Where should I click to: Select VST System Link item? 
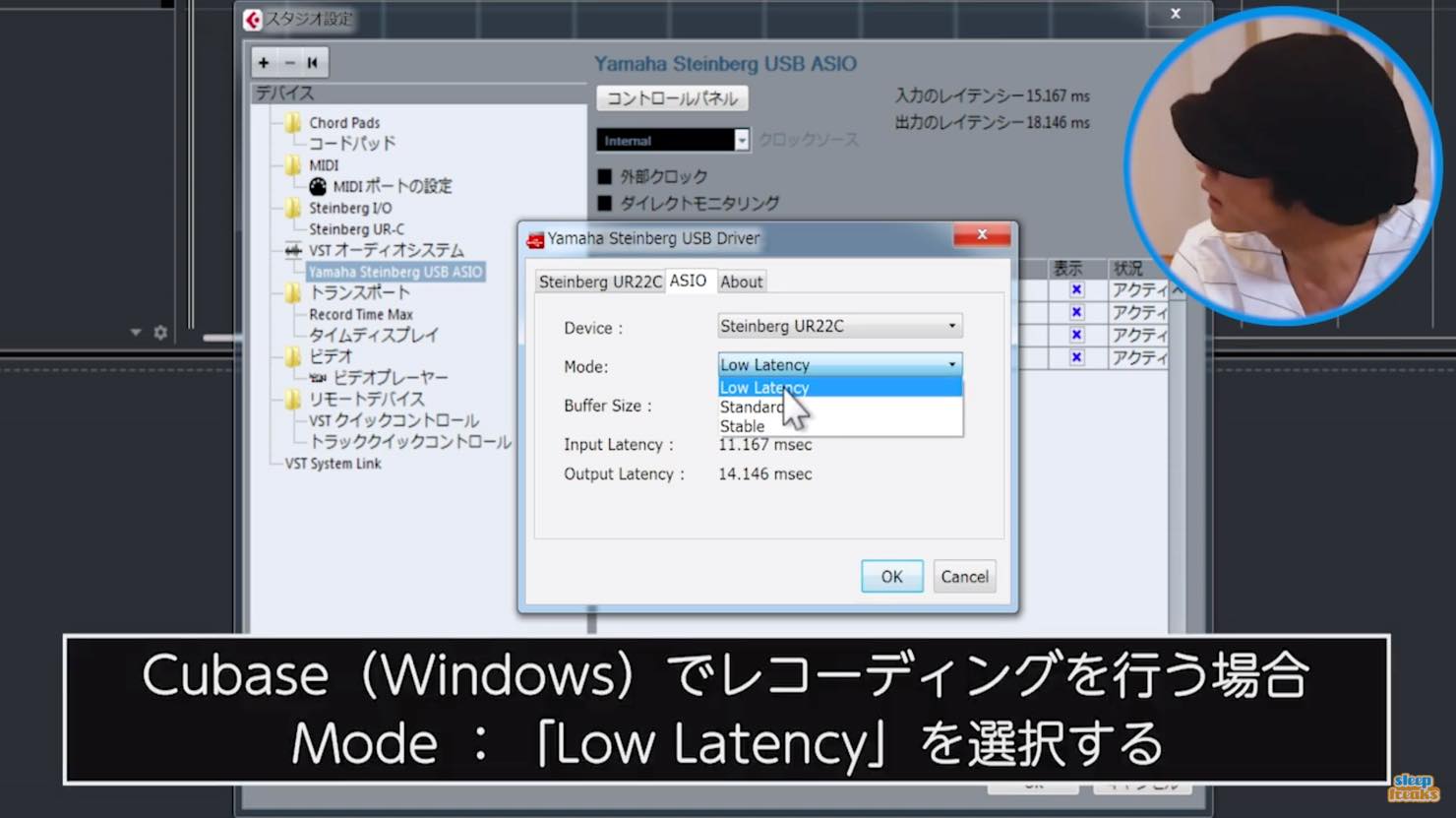tap(333, 464)
